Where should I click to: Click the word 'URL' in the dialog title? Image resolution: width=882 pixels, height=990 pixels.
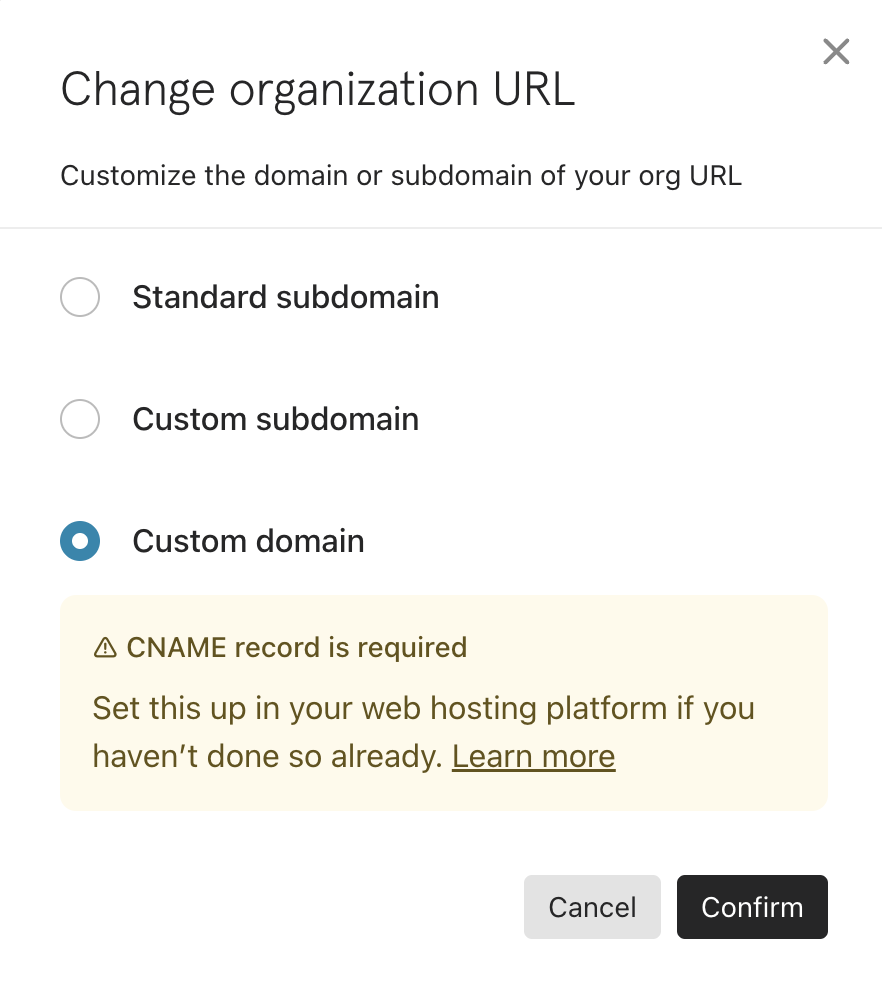(x=534, y=90)
